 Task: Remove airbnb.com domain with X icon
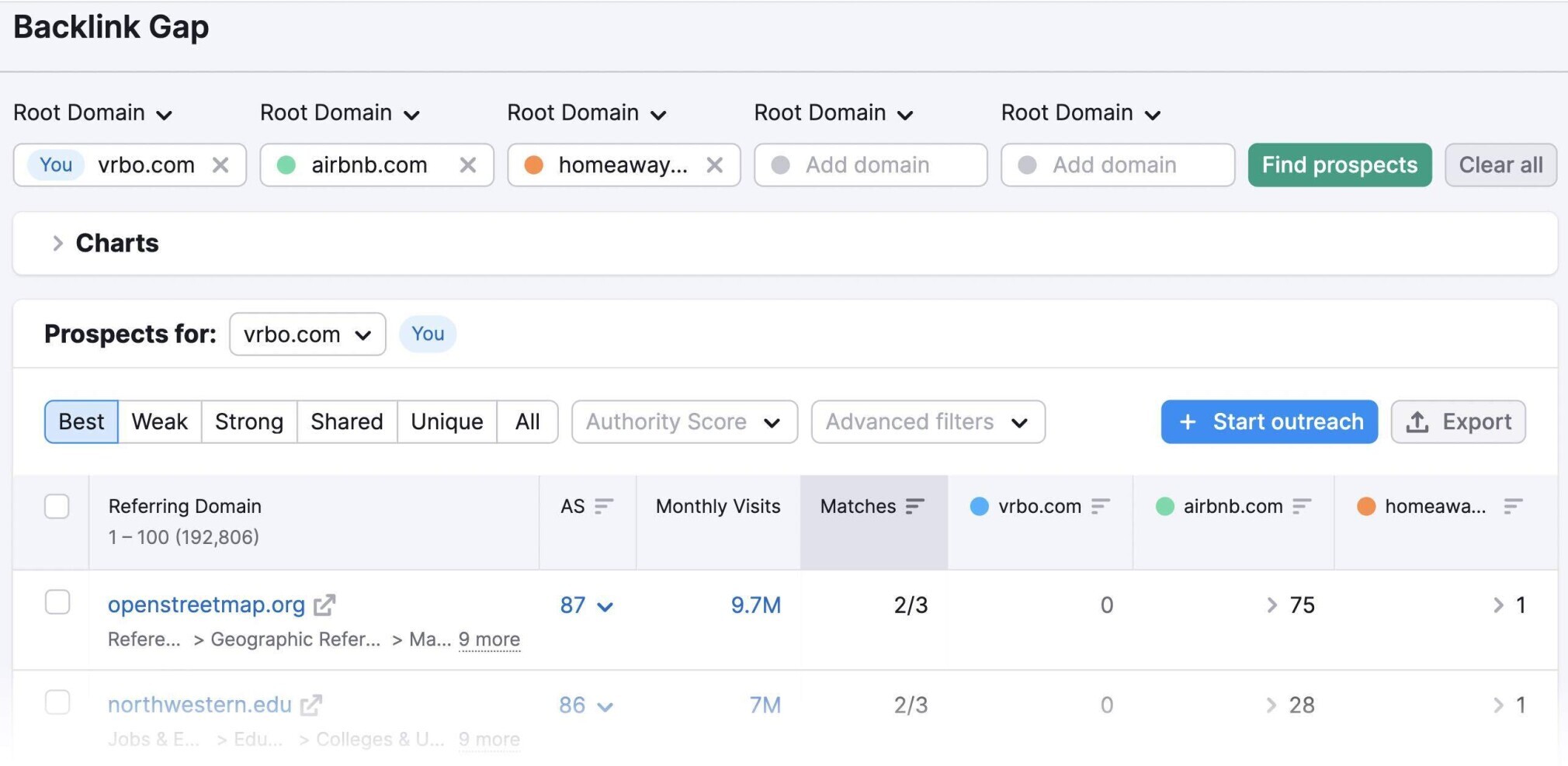[x=467, y=165]
